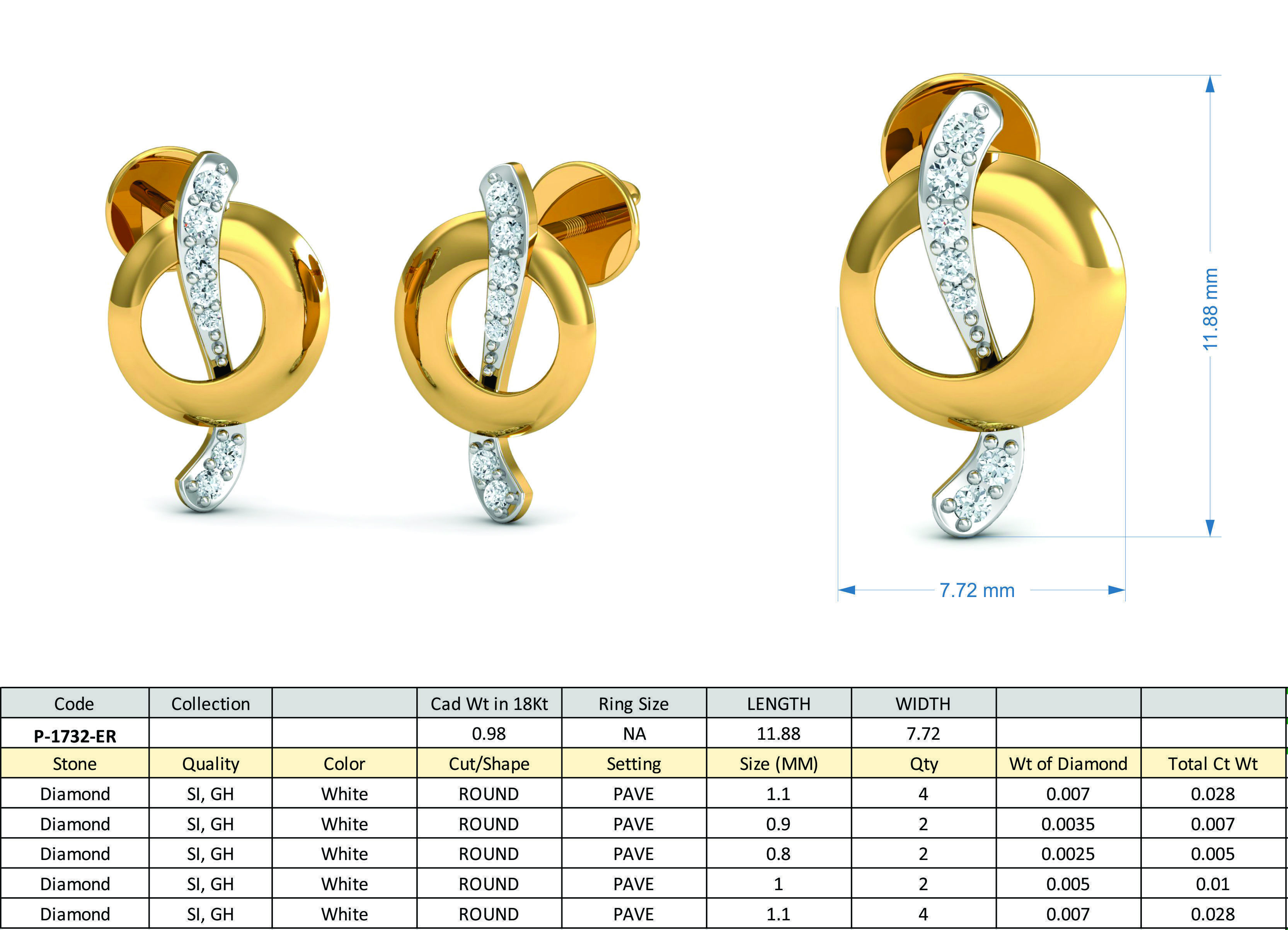This screenshot has width=1288, height=930.
Task: Select the Size (MM) column header
Action: tap(779, 764)
